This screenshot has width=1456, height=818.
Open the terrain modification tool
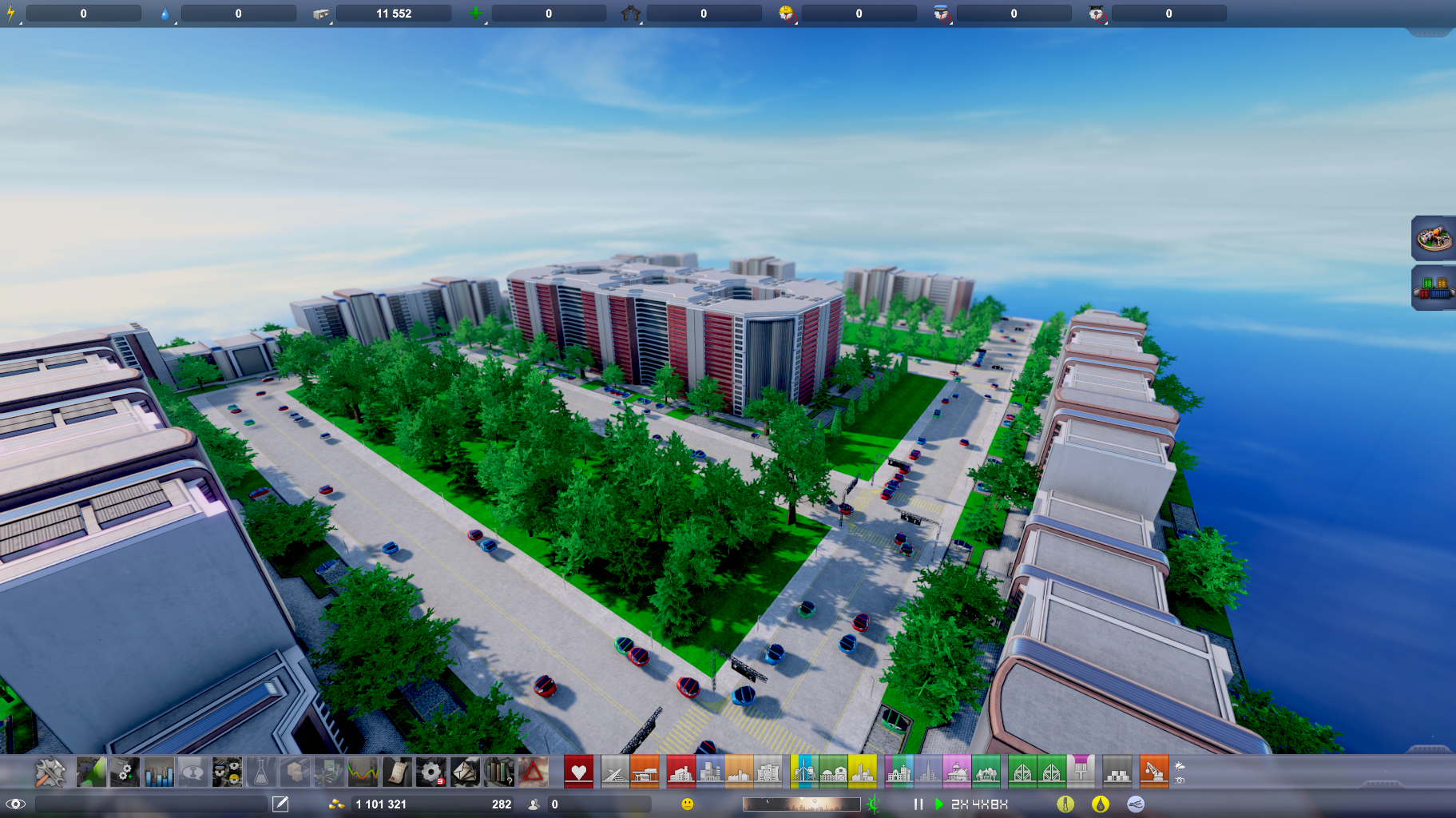[91, 771]
